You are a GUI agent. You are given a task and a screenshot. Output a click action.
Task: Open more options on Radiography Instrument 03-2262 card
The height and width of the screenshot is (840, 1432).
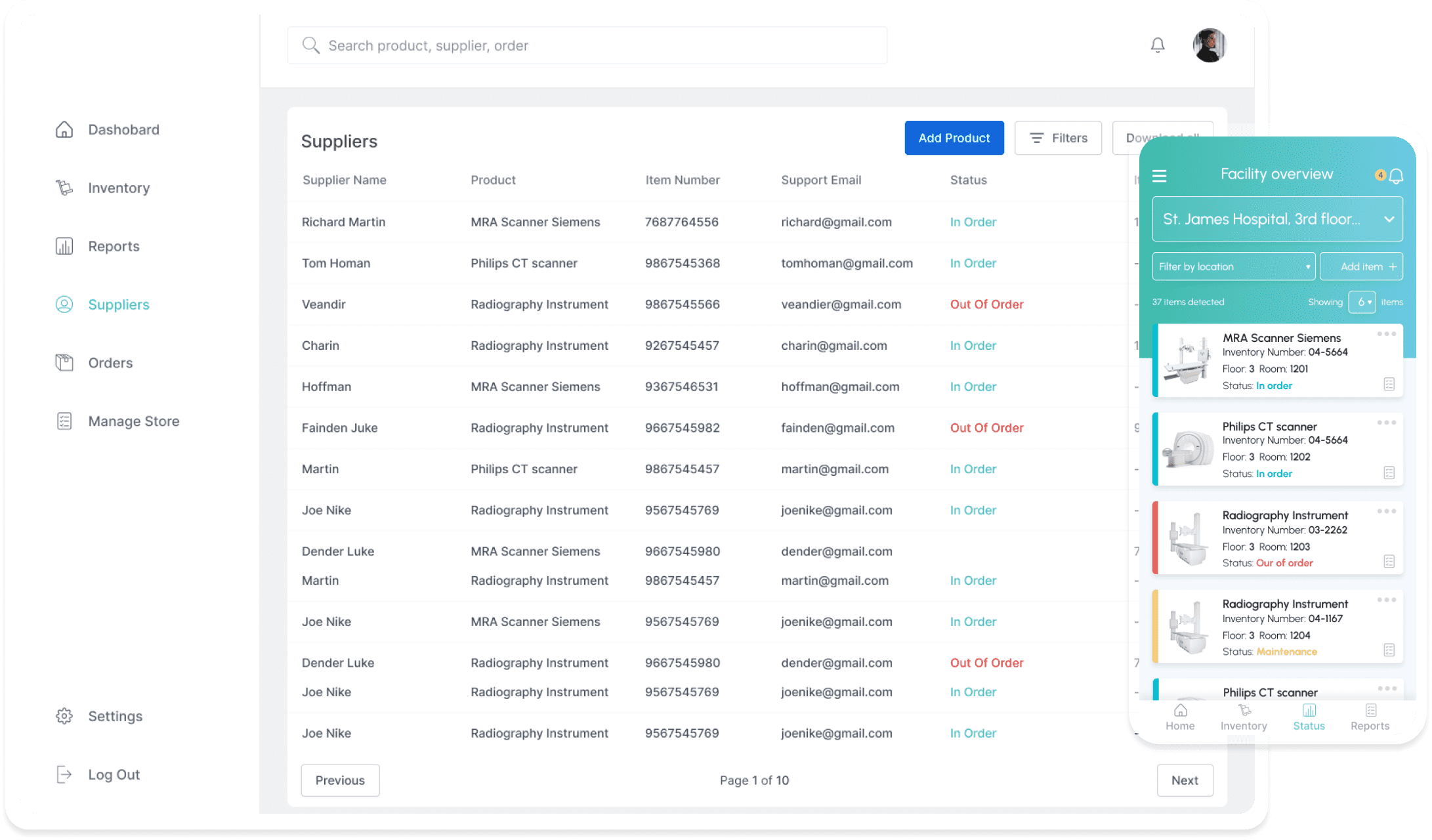tap(1387, 511)
